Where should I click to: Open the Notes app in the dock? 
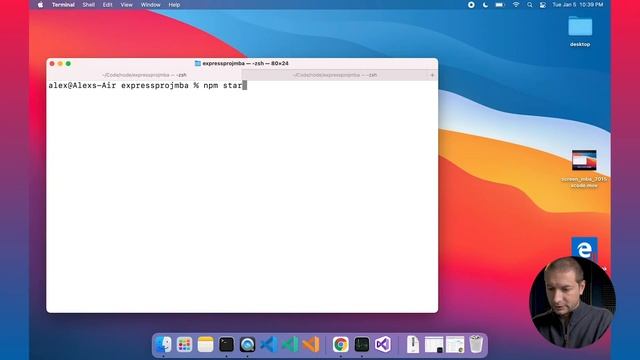[x=205, y=344]
